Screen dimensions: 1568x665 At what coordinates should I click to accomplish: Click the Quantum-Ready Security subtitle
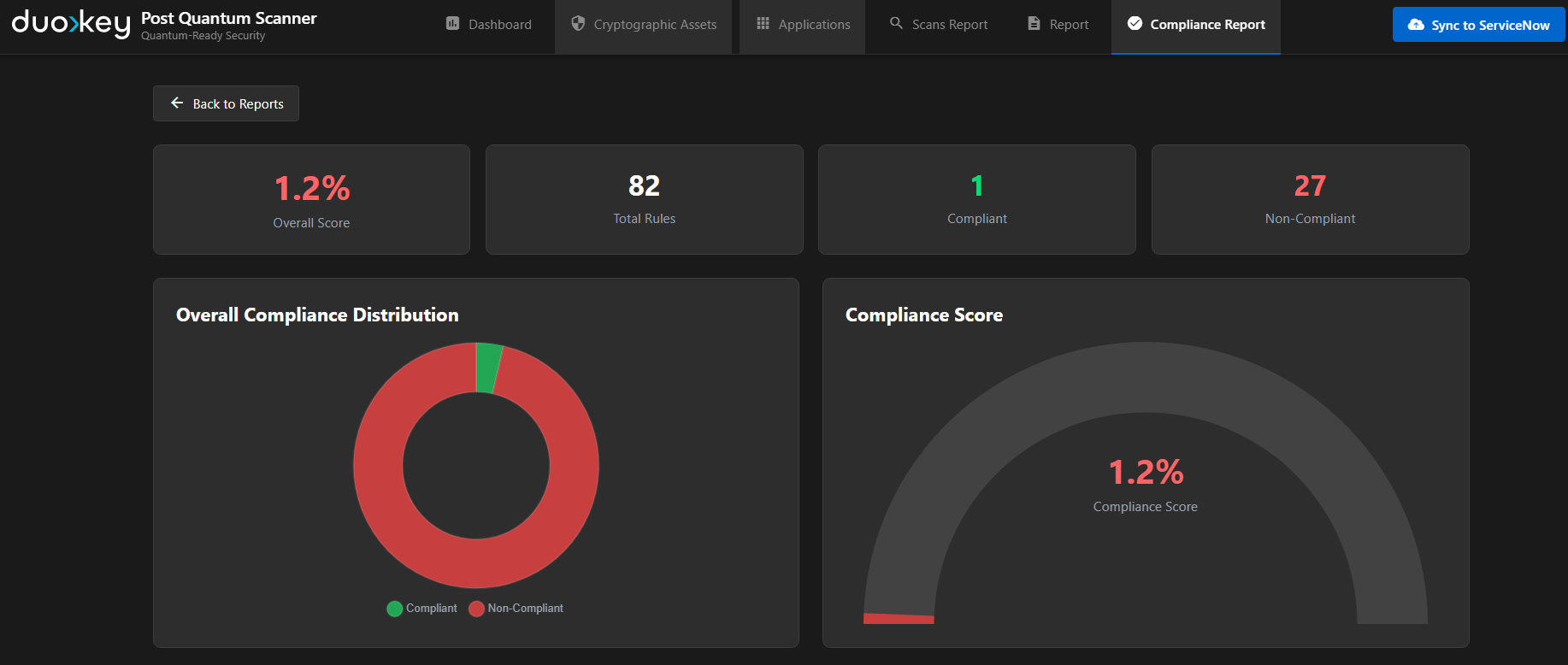pyautogui.click(x=203, y=36)
